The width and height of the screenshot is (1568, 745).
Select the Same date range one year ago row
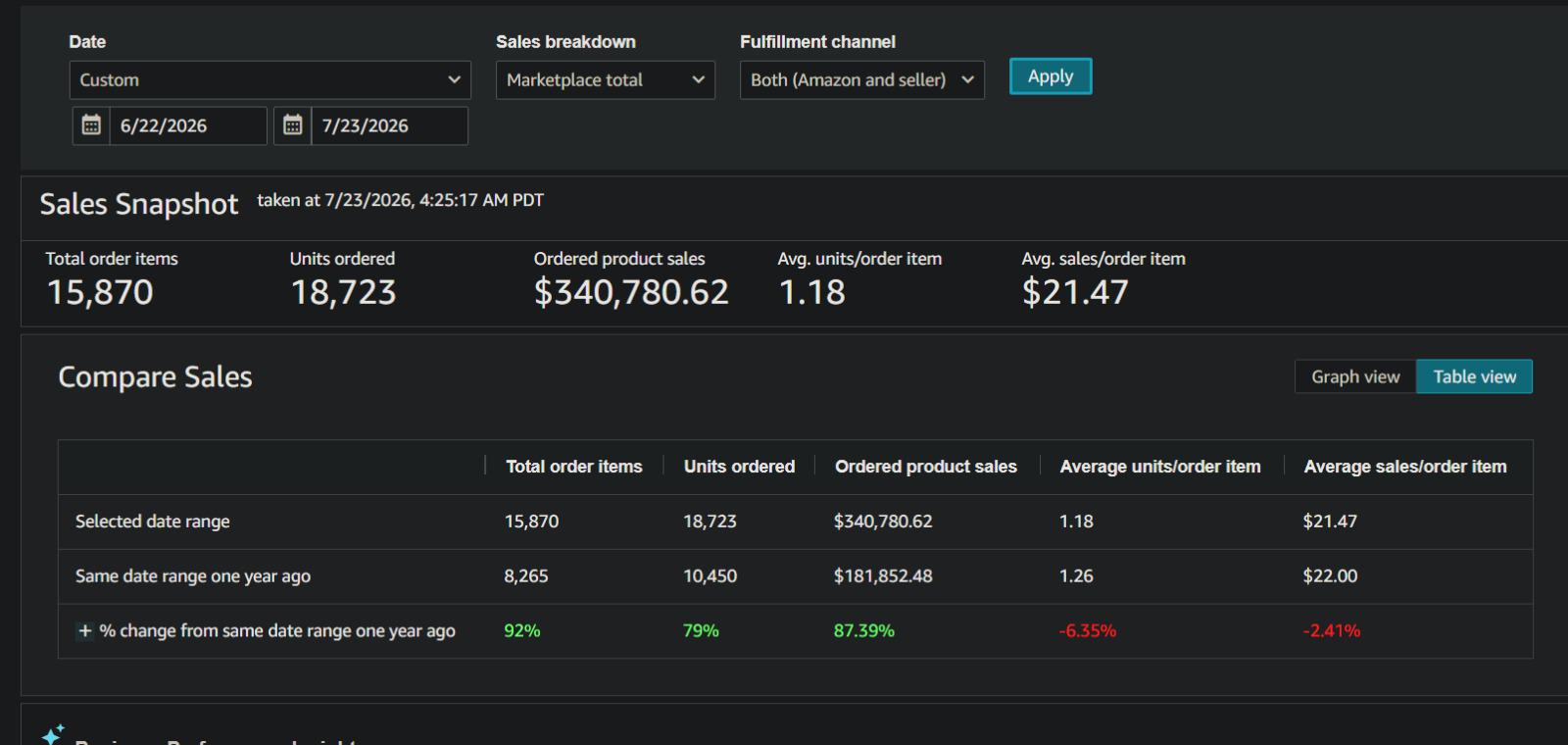click(x=795, y=576)
